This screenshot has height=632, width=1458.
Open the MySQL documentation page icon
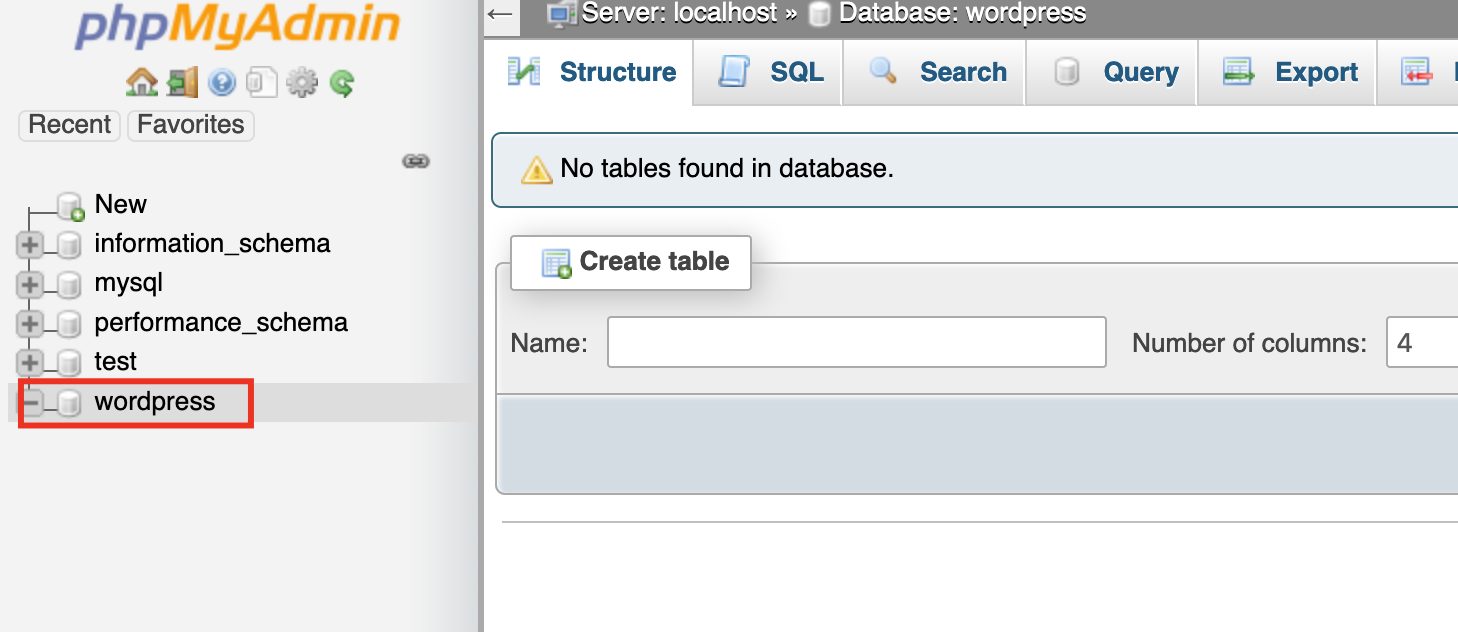pos(261,82)
